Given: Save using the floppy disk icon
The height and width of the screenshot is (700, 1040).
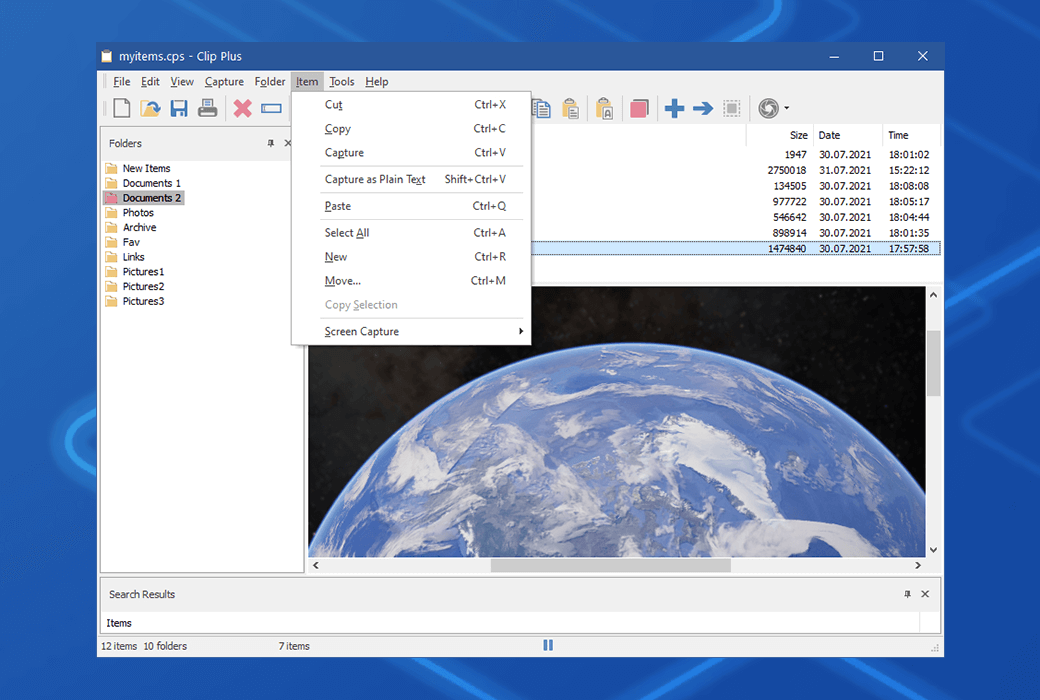Looking at the screenshot, I should tap(179, 108).
